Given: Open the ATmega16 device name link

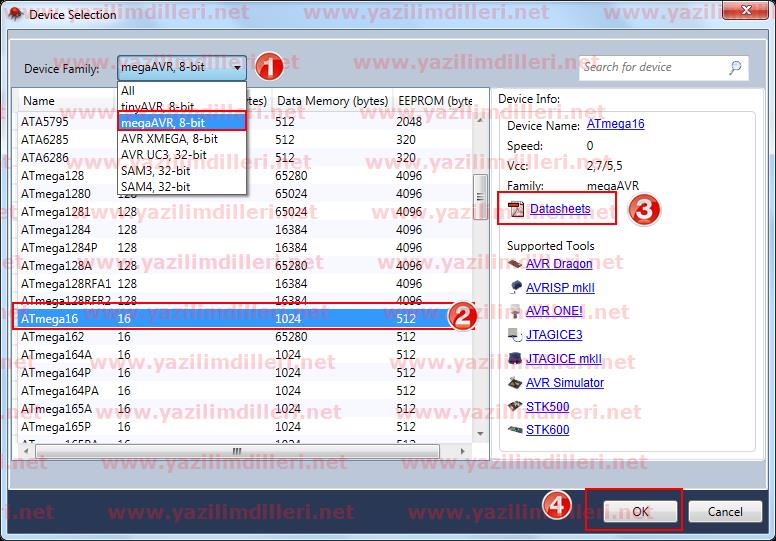Looking at the screenshot, I should (615, 126).
